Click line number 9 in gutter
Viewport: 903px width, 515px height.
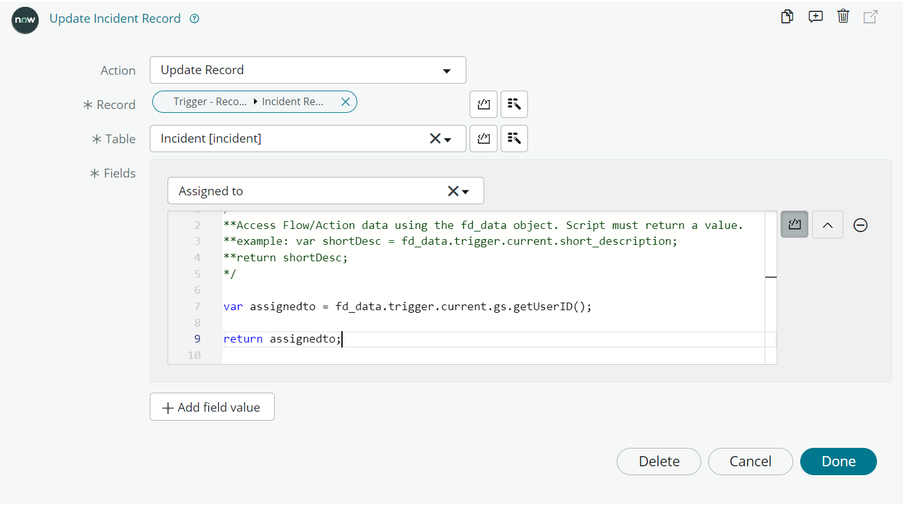click(197, 339)
